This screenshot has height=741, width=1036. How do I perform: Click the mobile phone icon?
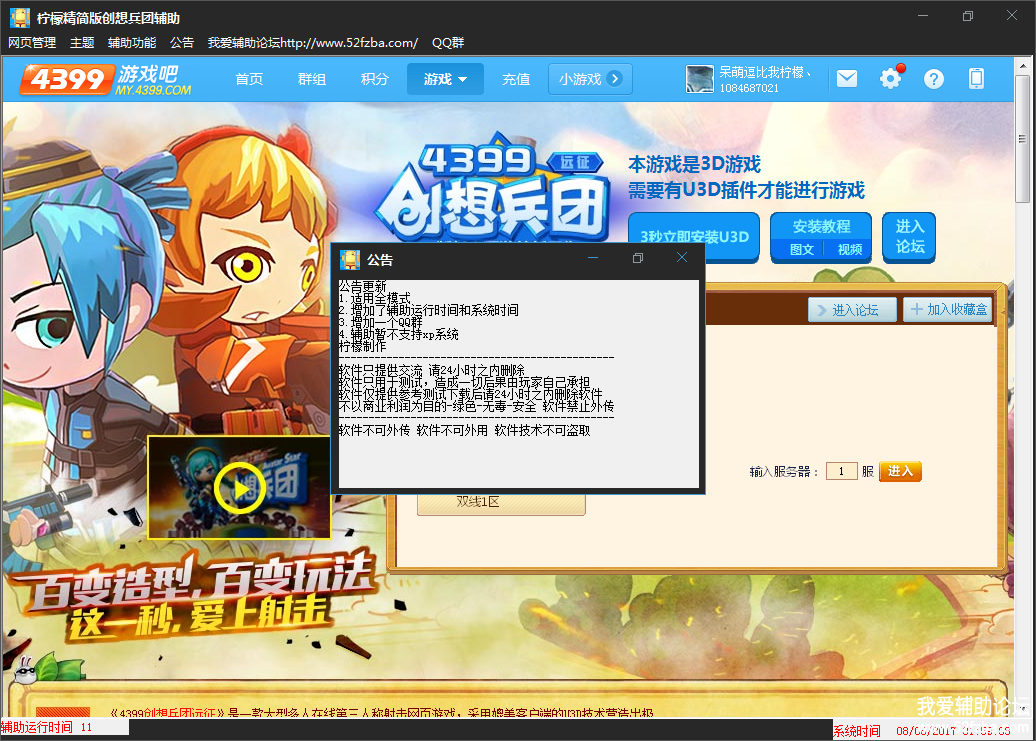(x=976, y=79)
